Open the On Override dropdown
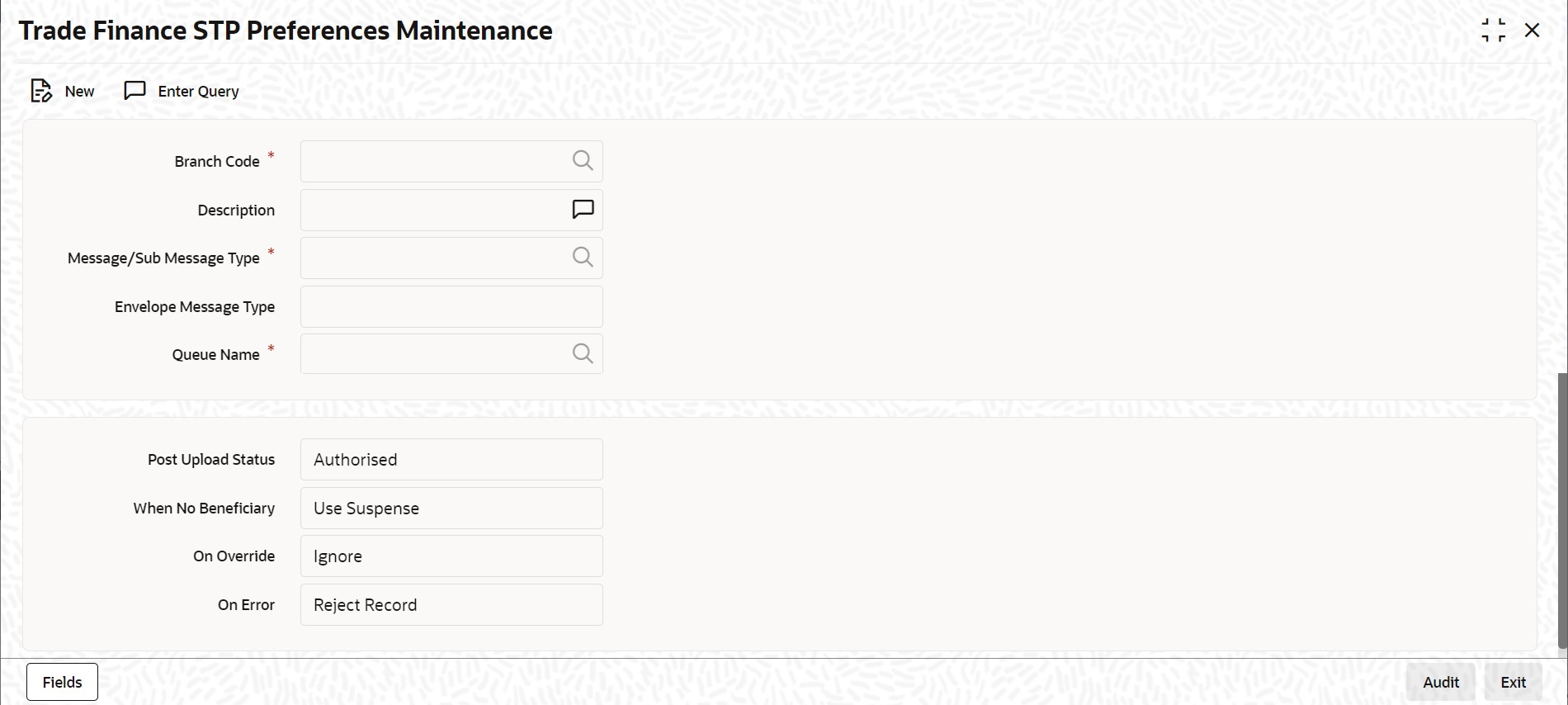Screen dimensions: 1568x705 (x=451, y=556)
